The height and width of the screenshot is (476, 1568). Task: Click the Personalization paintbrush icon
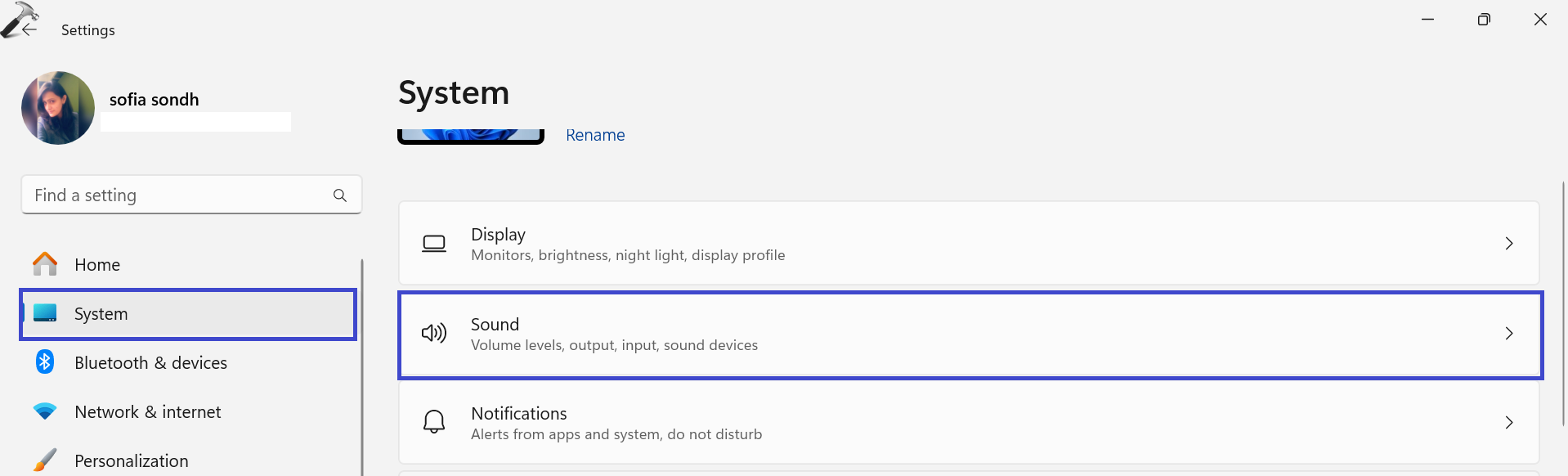pyautogui.click(x=45, y=460)
